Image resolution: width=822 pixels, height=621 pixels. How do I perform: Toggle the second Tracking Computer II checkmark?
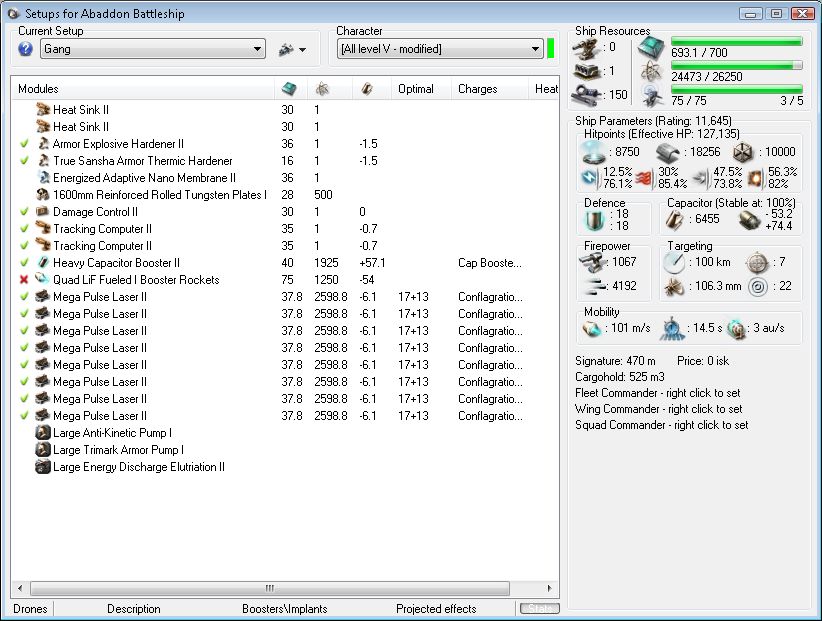click(24, 246)
